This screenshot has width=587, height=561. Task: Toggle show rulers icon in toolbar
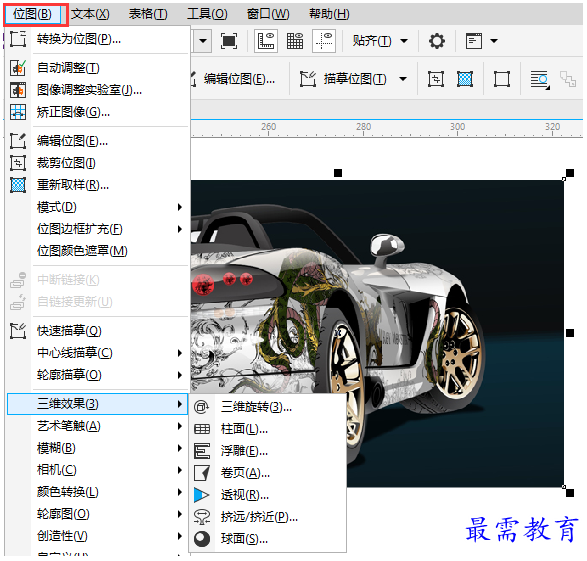266,41
